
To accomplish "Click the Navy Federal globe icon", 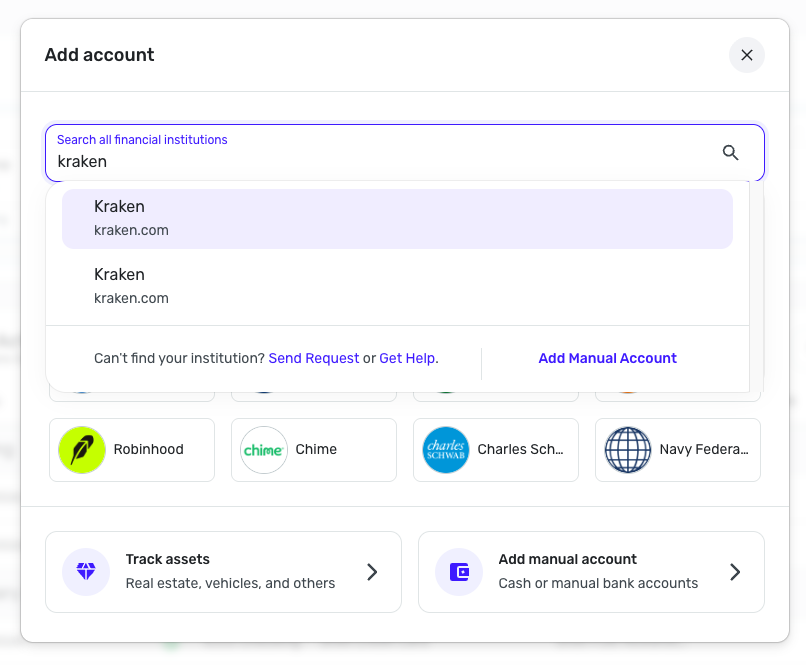I will (628, 450).
